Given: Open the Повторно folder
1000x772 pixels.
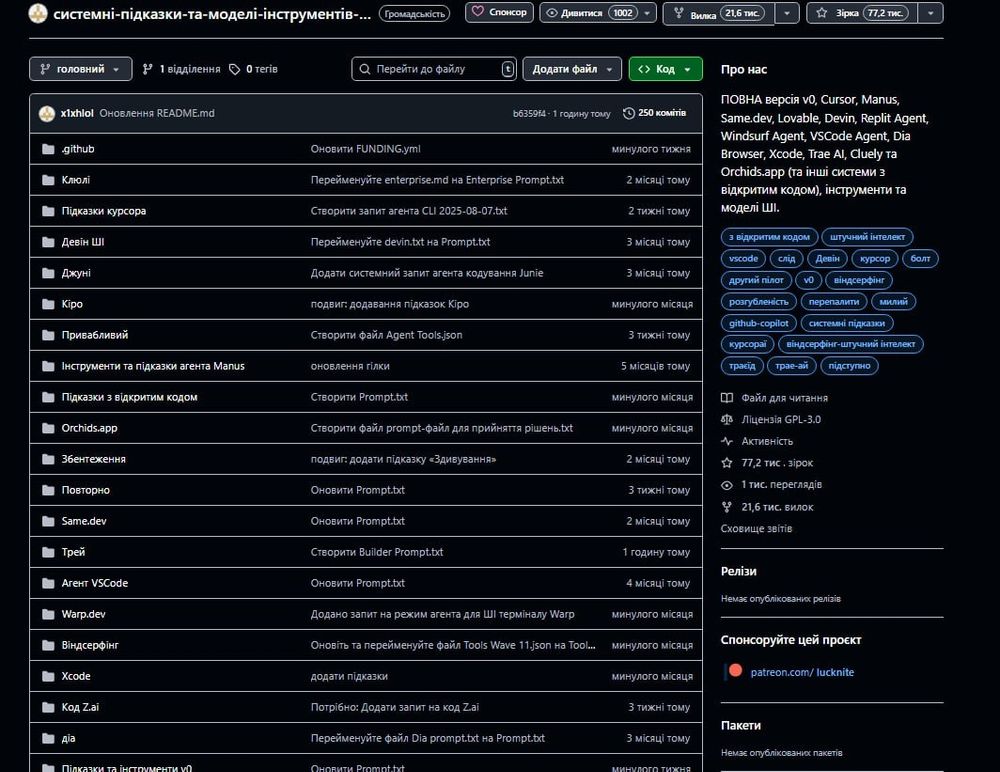Looking at the screenshot, I should (85, 490).
